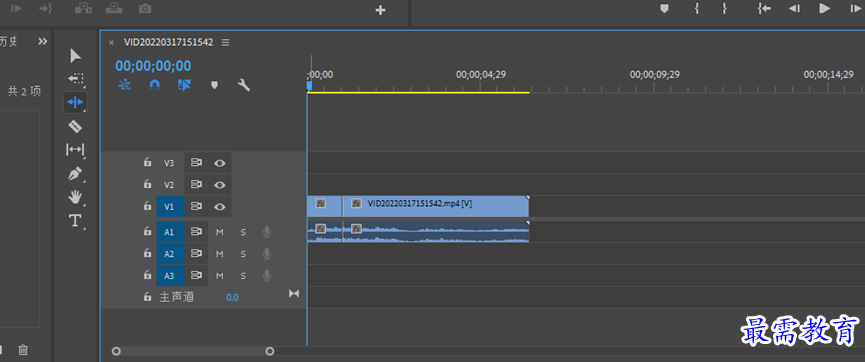The width and height of the screenshot is (865, 362).
Task: Click the Export Frame camera icon
Action: [145, 9]
